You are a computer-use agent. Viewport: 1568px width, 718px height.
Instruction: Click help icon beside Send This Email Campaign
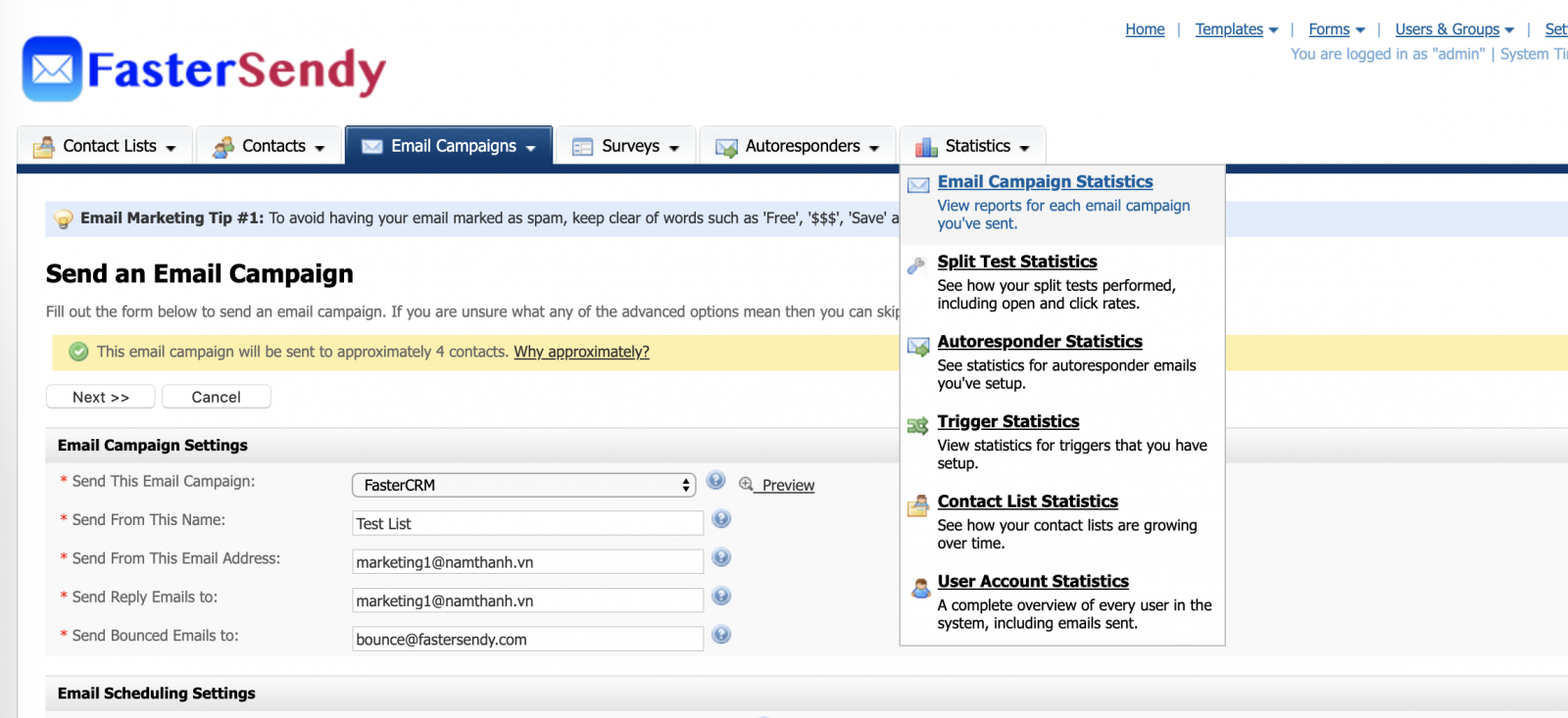(x=715, y=480)
